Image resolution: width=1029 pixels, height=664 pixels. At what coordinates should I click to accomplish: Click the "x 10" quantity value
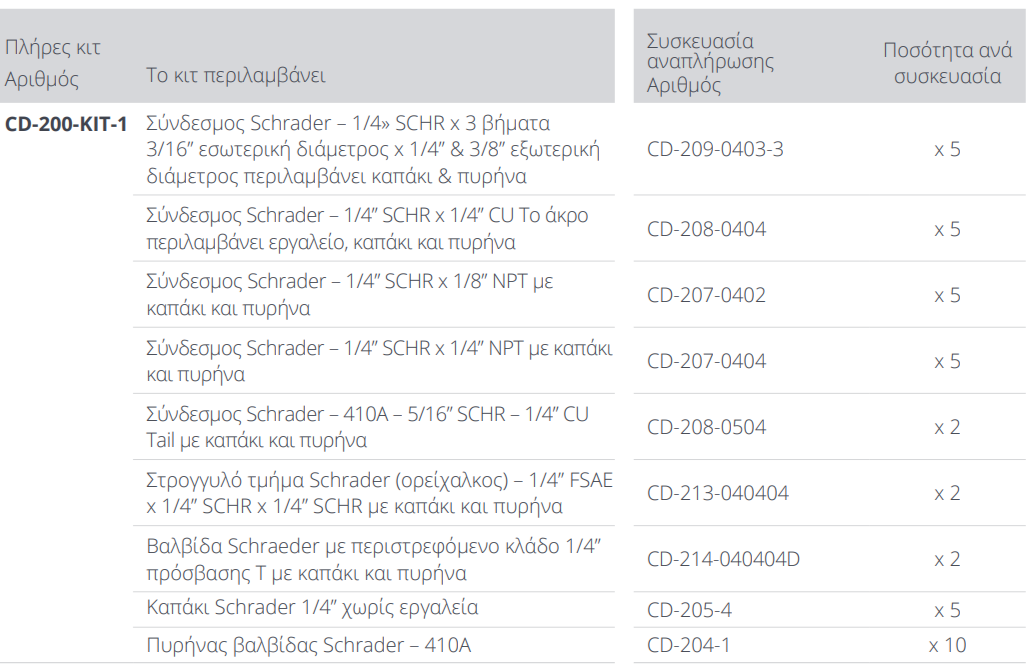947,645
